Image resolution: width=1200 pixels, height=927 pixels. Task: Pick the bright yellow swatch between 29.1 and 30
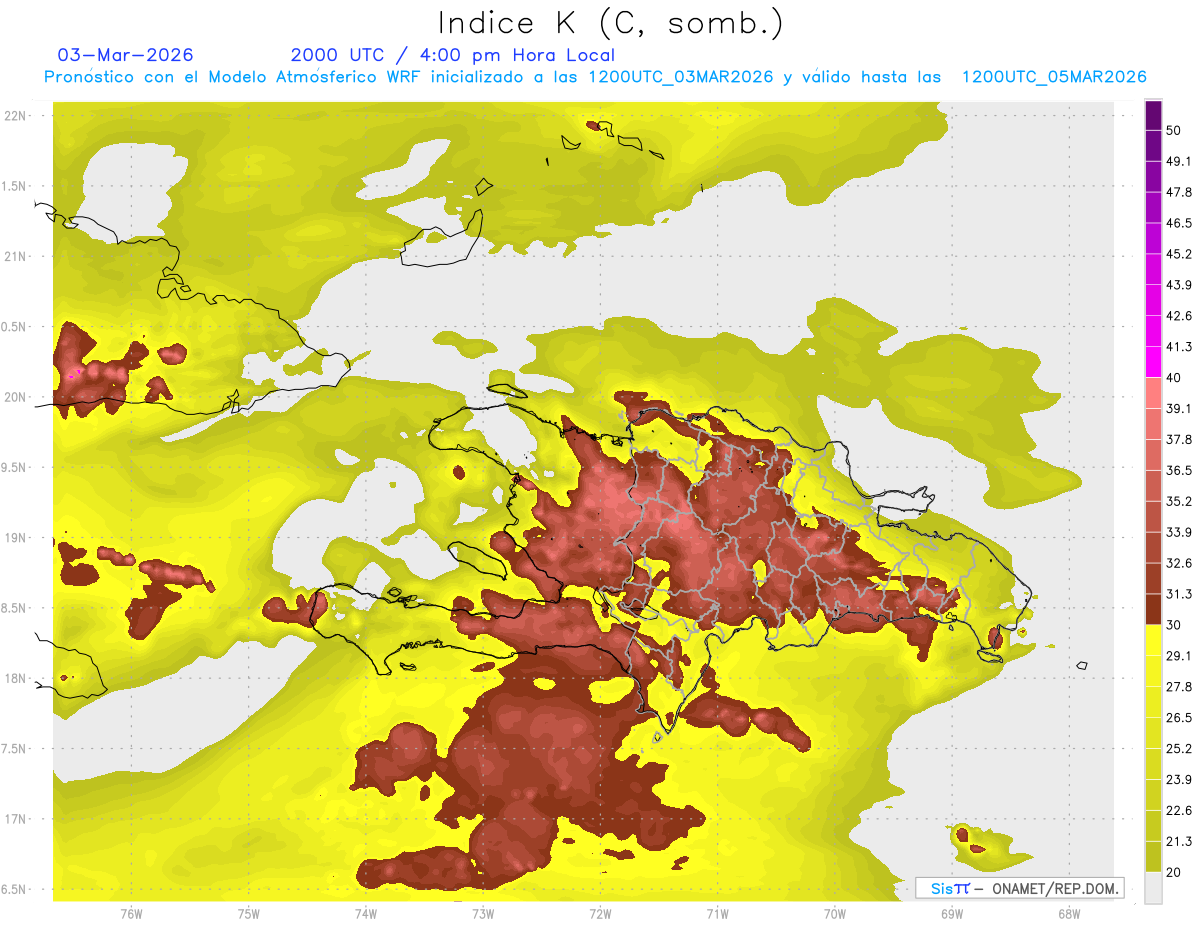tap(1153, 641)
